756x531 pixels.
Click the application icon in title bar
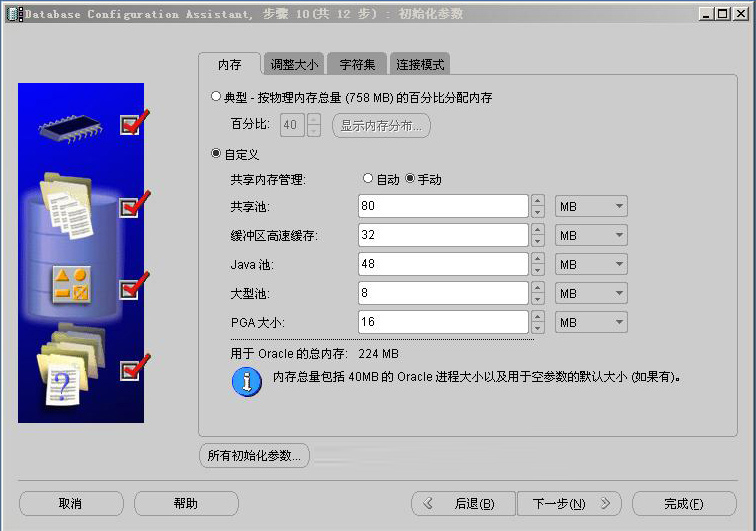[x=13, y=14]
